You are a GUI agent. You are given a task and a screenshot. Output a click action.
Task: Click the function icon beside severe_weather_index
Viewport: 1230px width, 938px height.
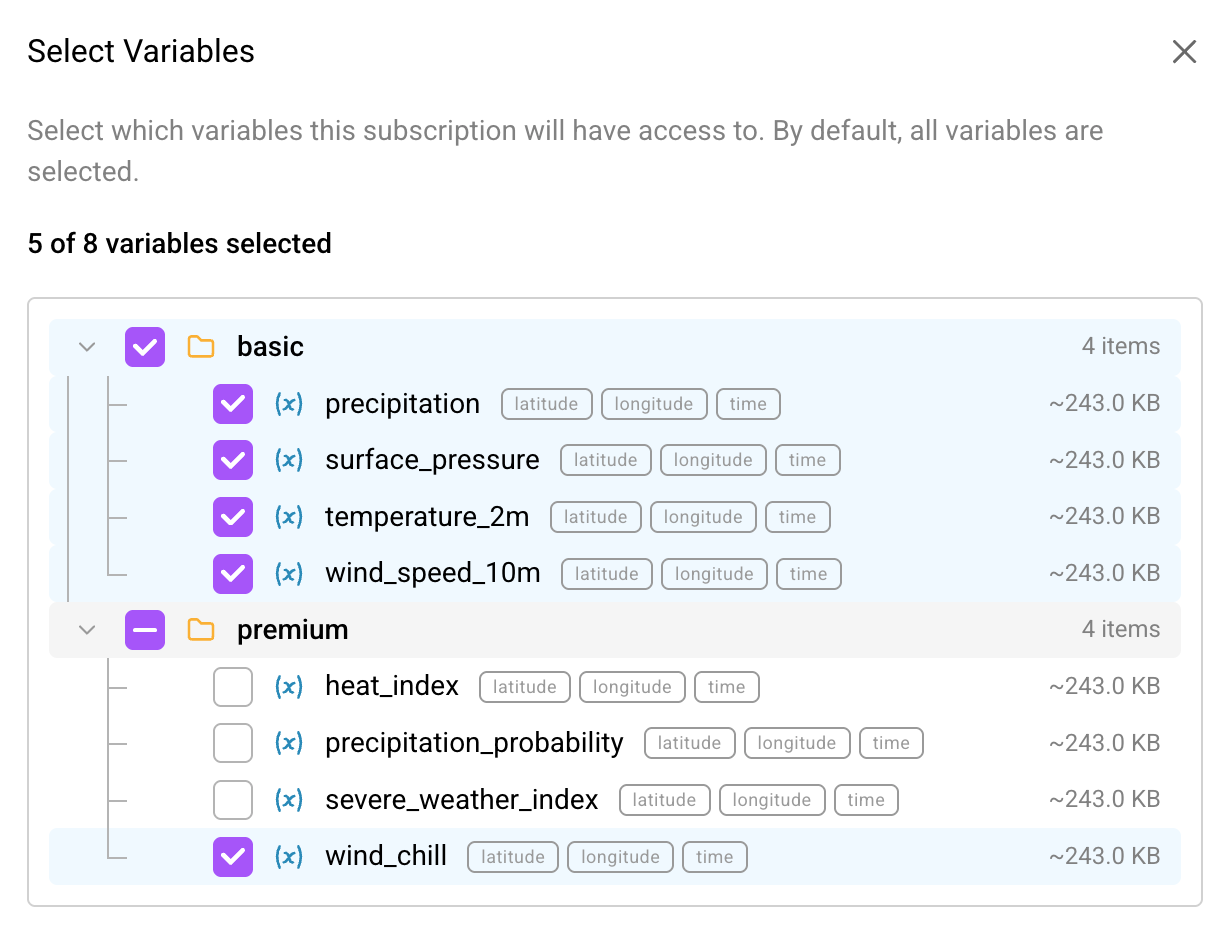[x=289, y=800]
